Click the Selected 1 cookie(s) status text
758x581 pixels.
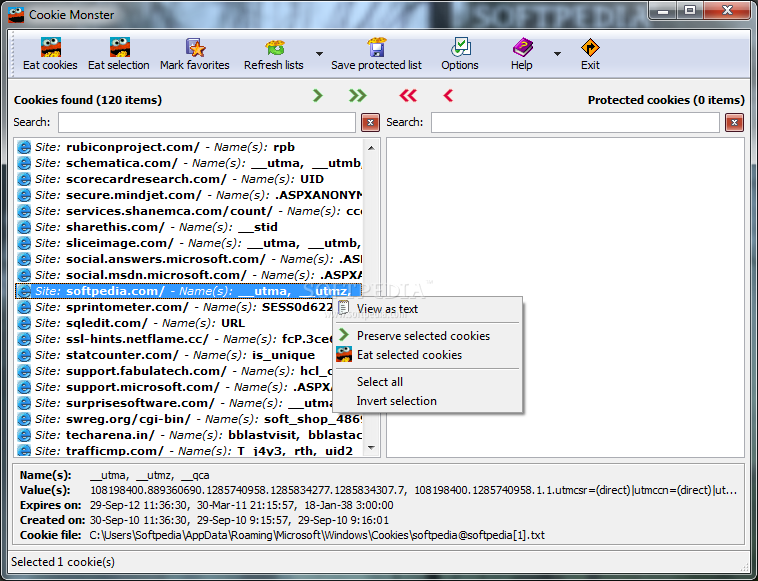63,562
